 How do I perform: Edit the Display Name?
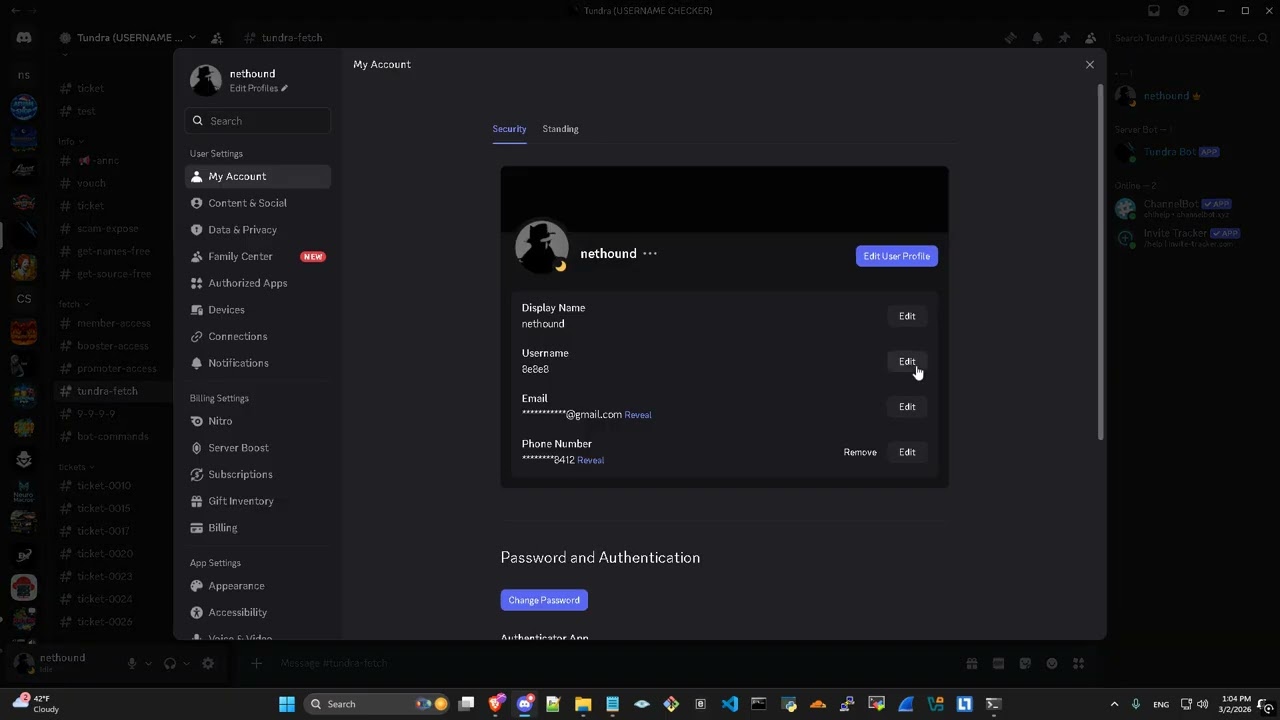pos(907,316)
